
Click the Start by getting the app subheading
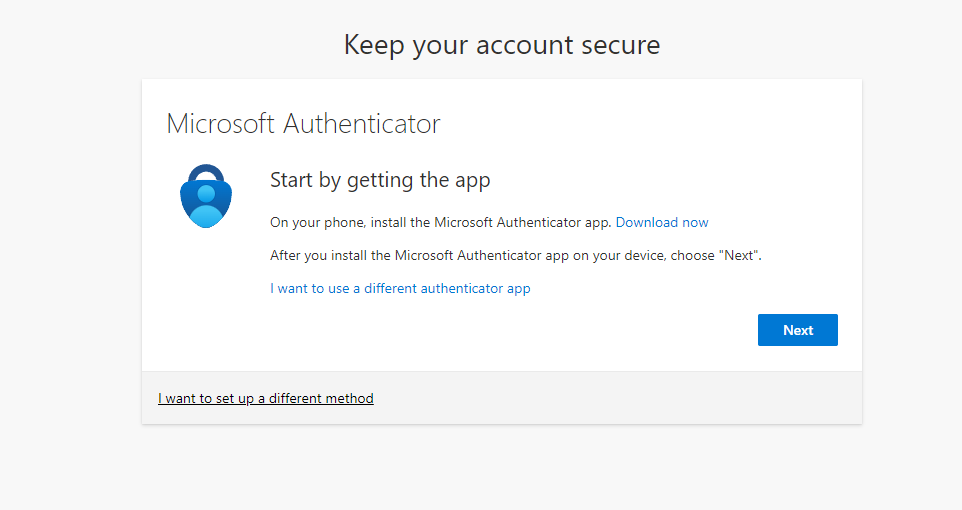380,180
